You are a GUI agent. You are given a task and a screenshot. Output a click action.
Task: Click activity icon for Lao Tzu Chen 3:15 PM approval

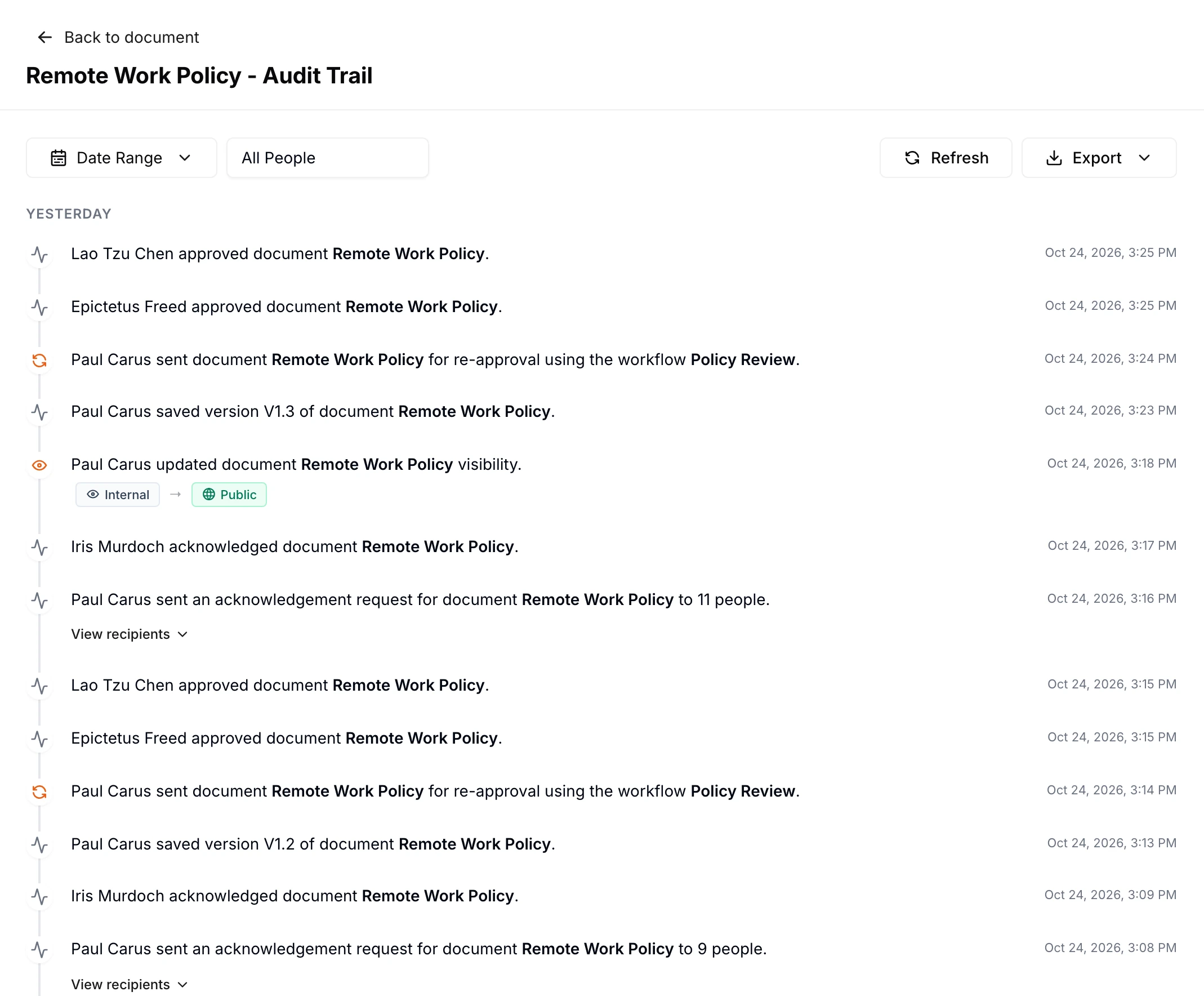[39, 686]
